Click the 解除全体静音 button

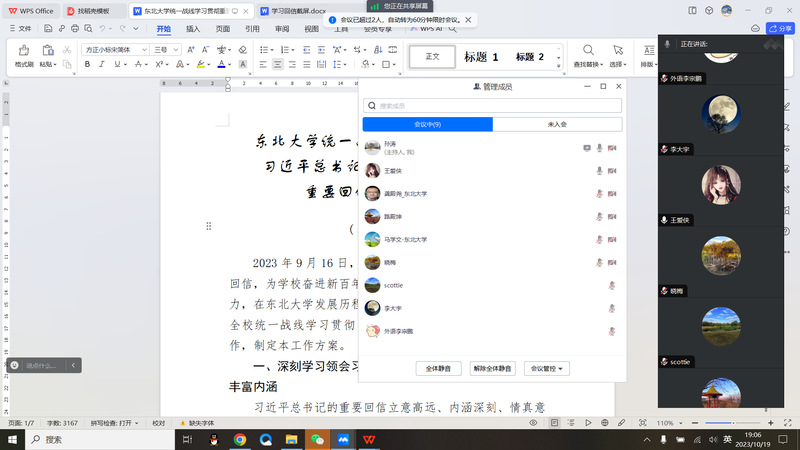tap(493, 369)
